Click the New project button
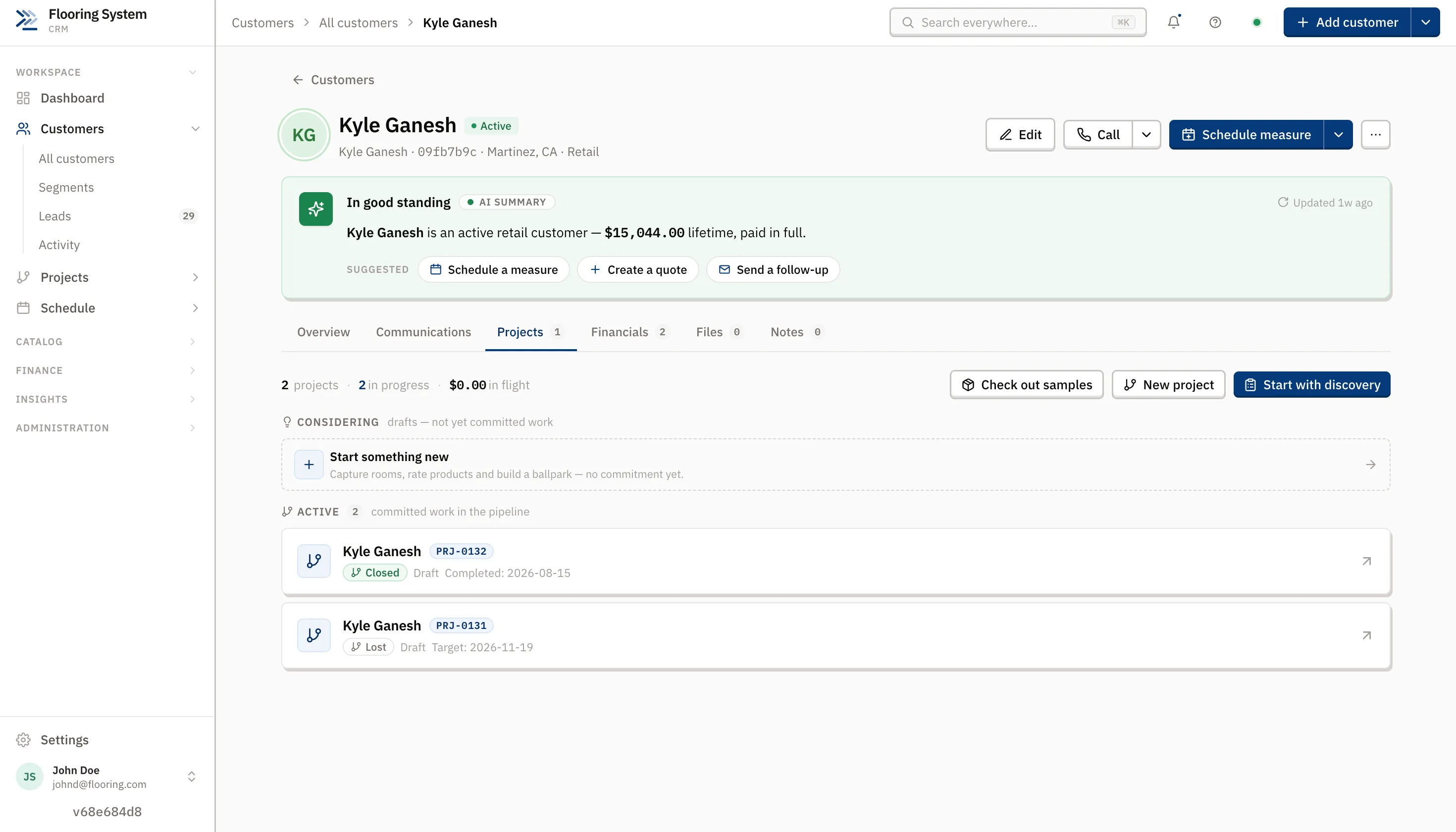The width and height of the screenshot is (1456, 832). coord(1169,385)
